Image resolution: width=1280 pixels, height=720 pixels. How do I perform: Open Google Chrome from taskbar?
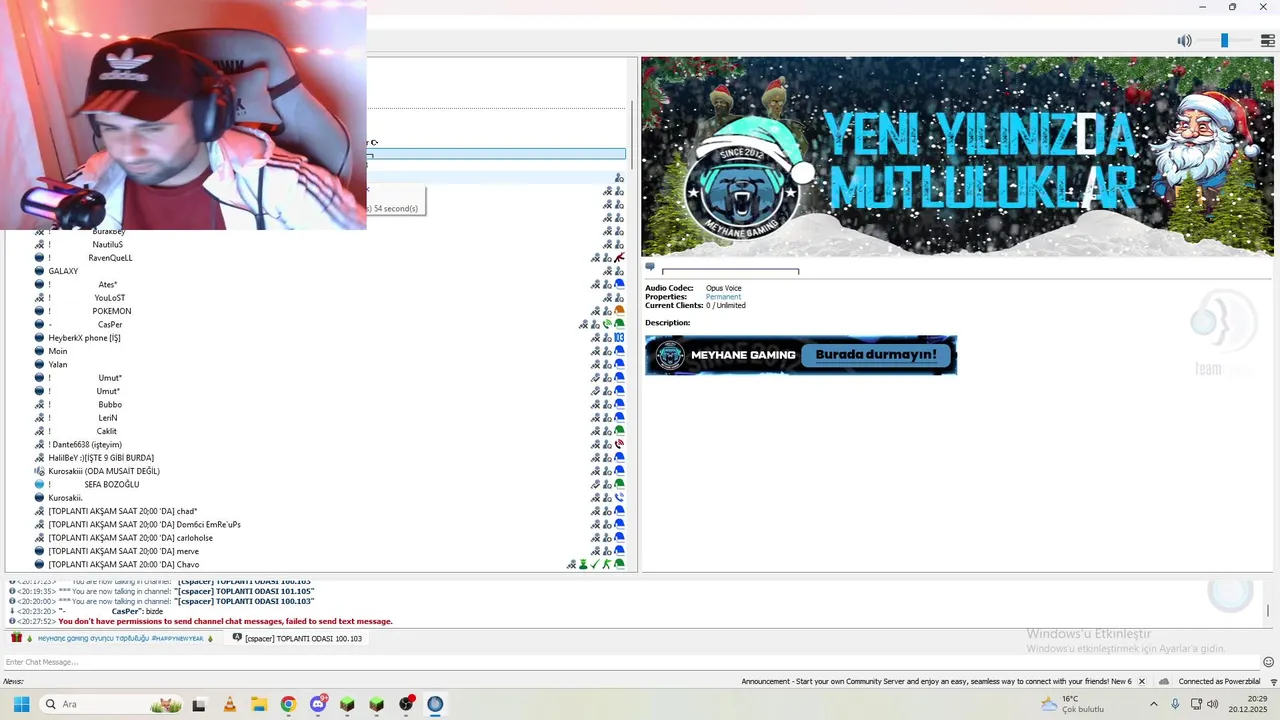pos(288,704)
